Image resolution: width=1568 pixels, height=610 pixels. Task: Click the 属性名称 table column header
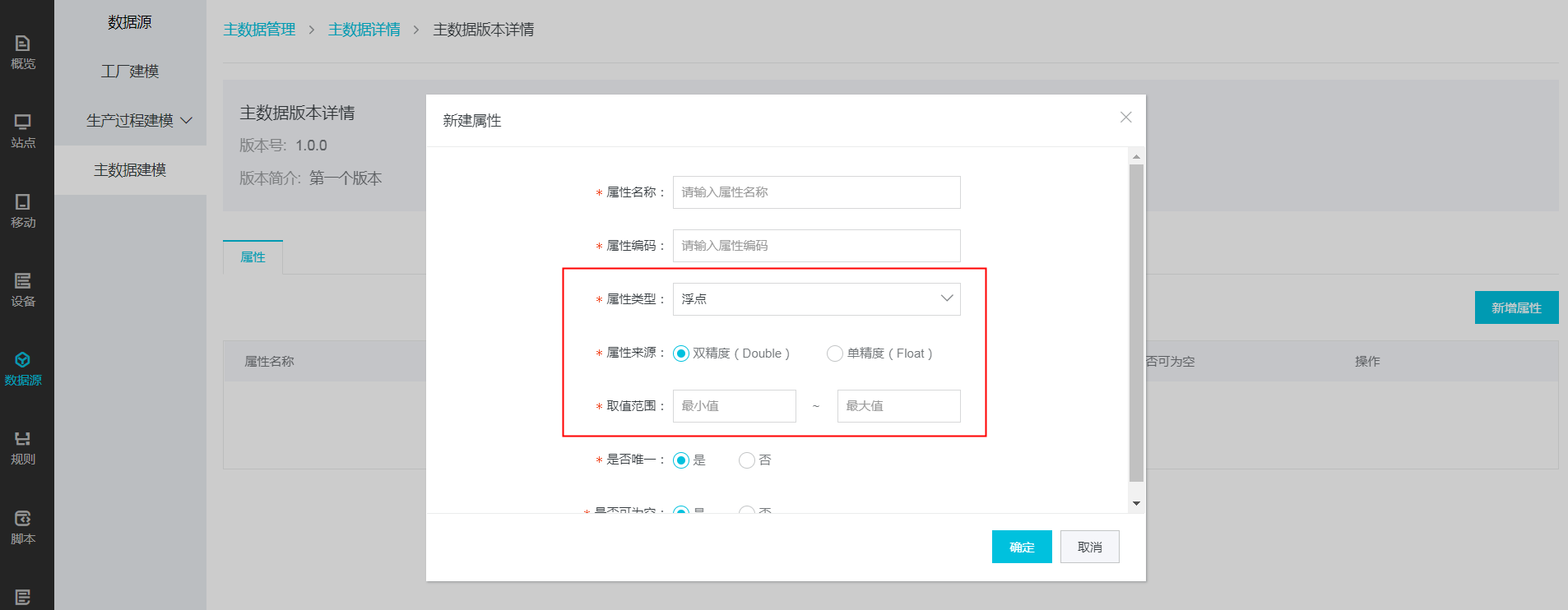point(269,362)
